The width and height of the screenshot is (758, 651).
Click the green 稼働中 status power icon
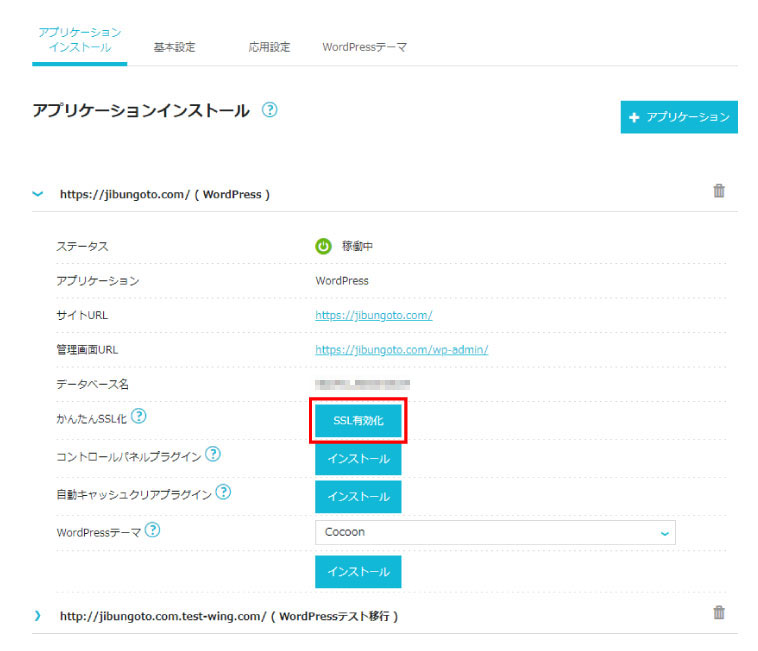(x=323, y=246)
